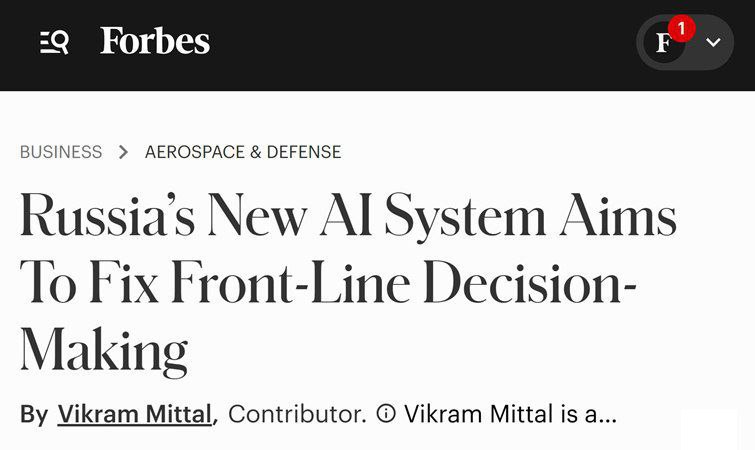Image resolution: width=755 pixels, height=450 pixels.
Task: Open Vikram Mittal's author page link
Action: click(x=136, y=414)
